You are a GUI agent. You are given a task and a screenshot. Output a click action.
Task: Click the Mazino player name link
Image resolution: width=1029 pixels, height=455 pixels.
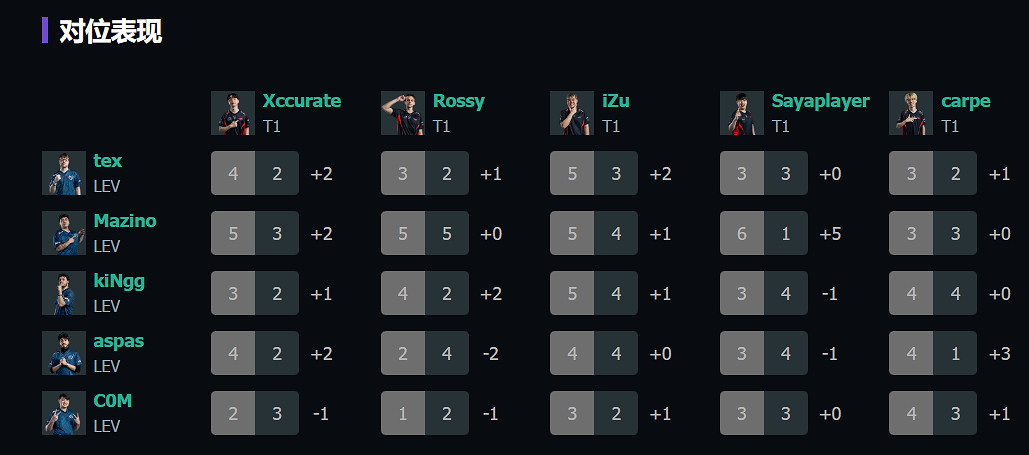point(125,221)
